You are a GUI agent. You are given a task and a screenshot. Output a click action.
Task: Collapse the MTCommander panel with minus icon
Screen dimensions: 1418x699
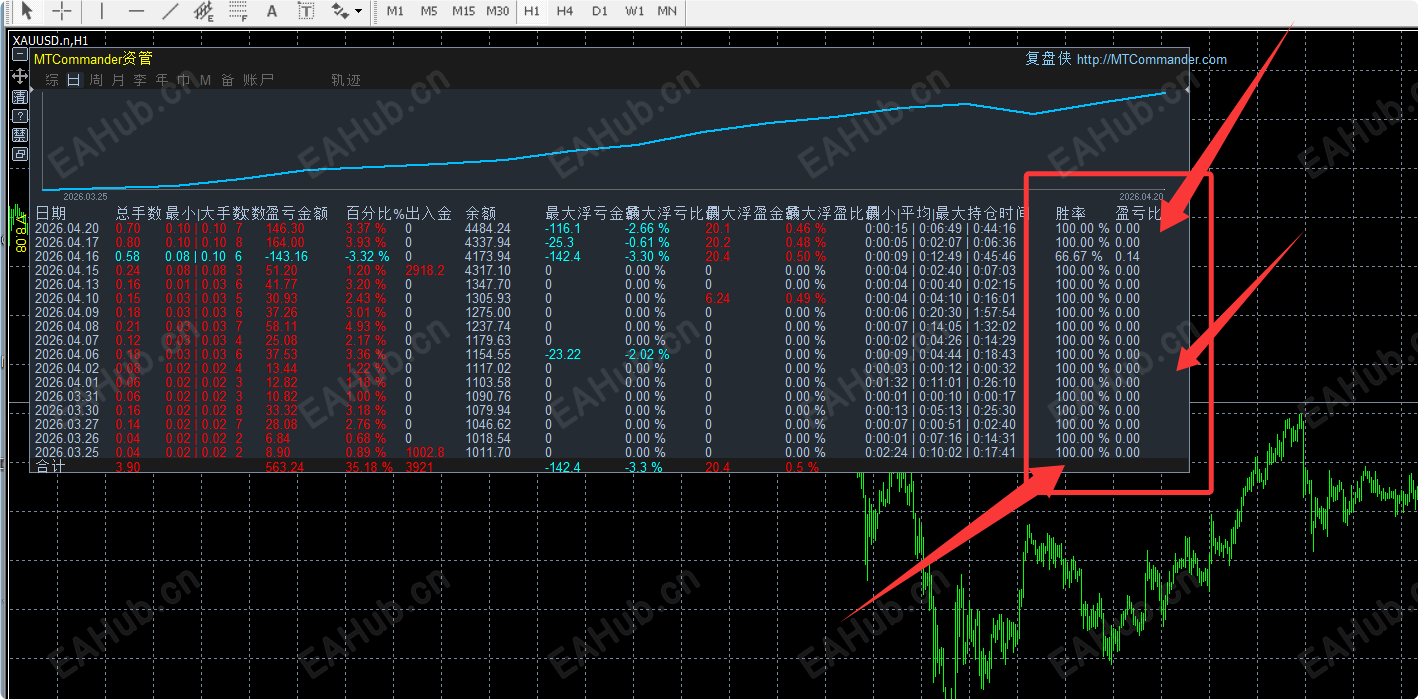(x=20, y=56)
